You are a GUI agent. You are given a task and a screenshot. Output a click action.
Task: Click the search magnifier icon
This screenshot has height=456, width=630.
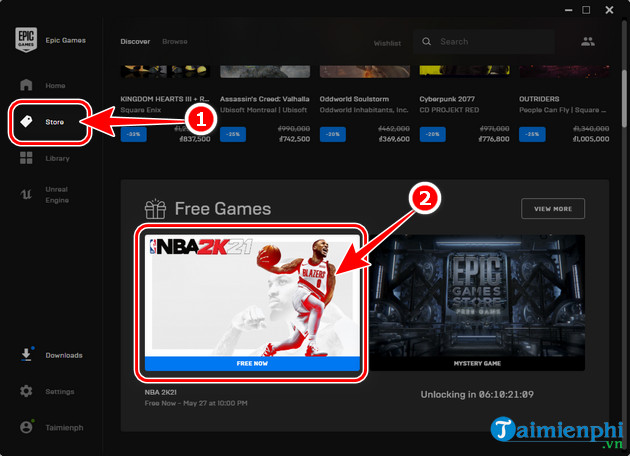click(x=427, y=41)
